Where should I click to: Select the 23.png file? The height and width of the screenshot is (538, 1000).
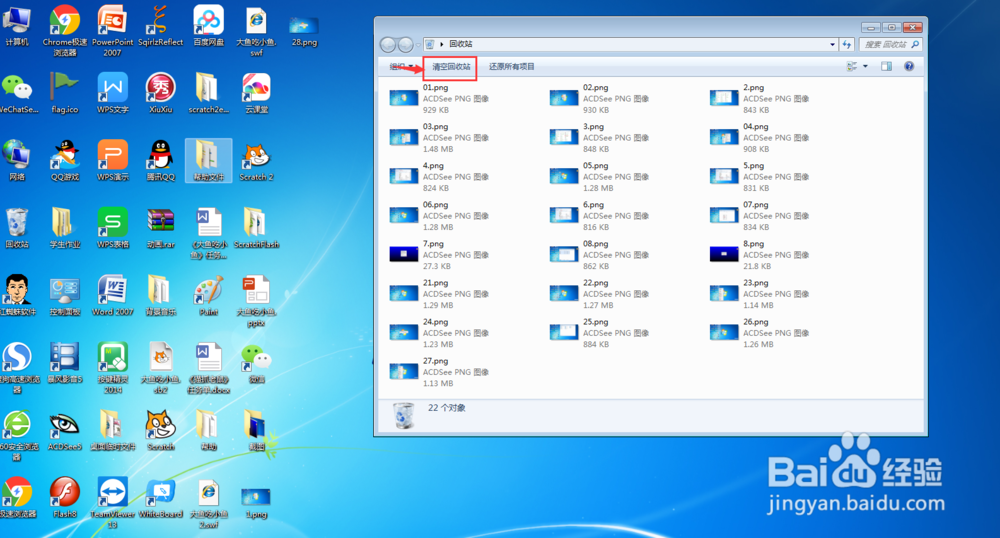point(760,294)
